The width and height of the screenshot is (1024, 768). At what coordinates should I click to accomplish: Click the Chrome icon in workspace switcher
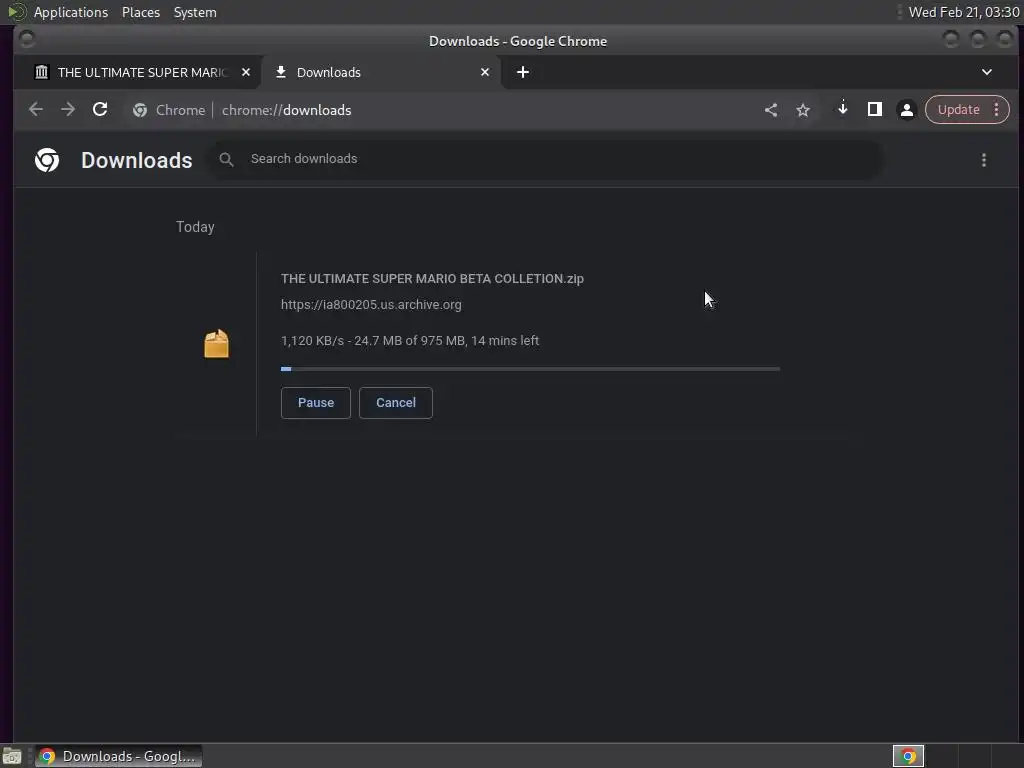908,756
